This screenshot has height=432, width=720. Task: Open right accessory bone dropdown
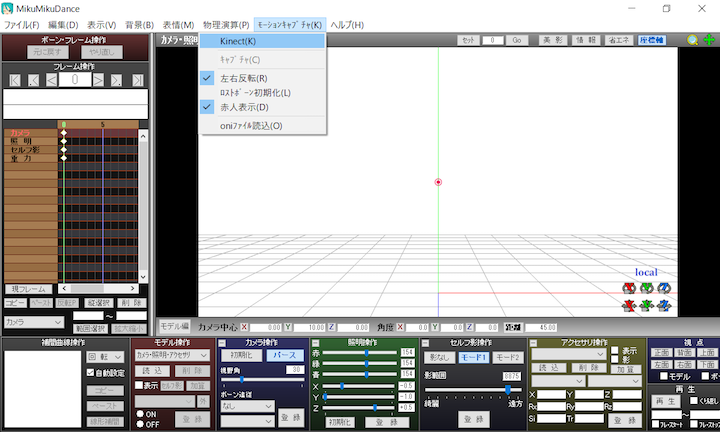click(614, 381)
